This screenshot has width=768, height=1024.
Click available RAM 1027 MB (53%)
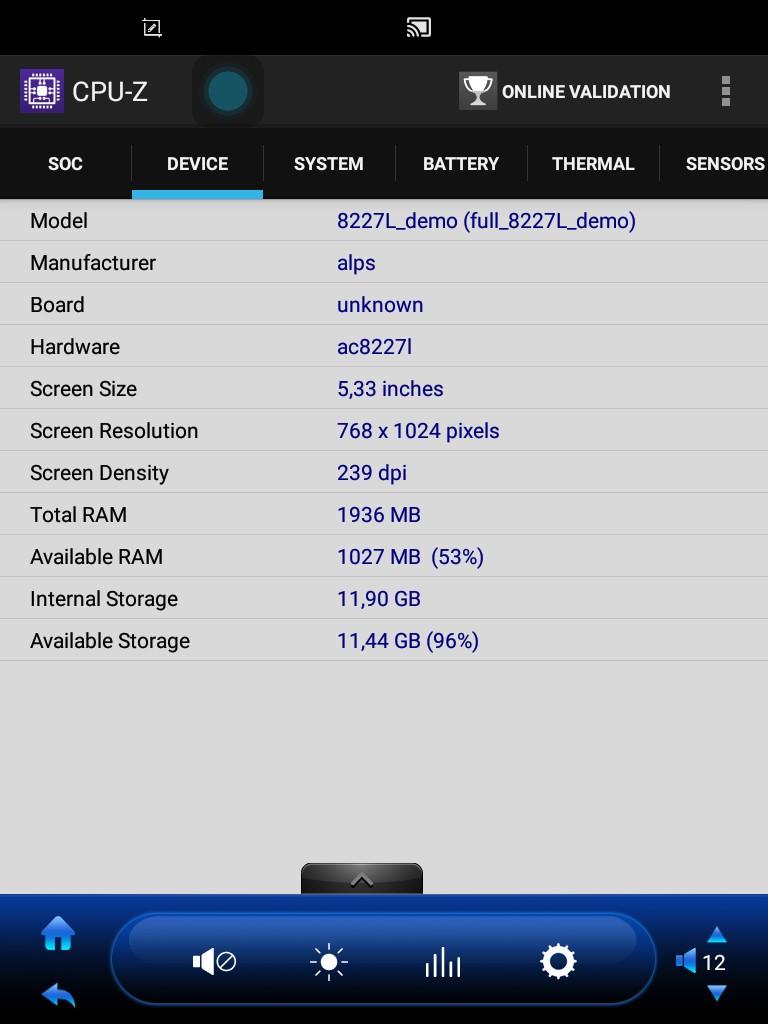point(410,557)
